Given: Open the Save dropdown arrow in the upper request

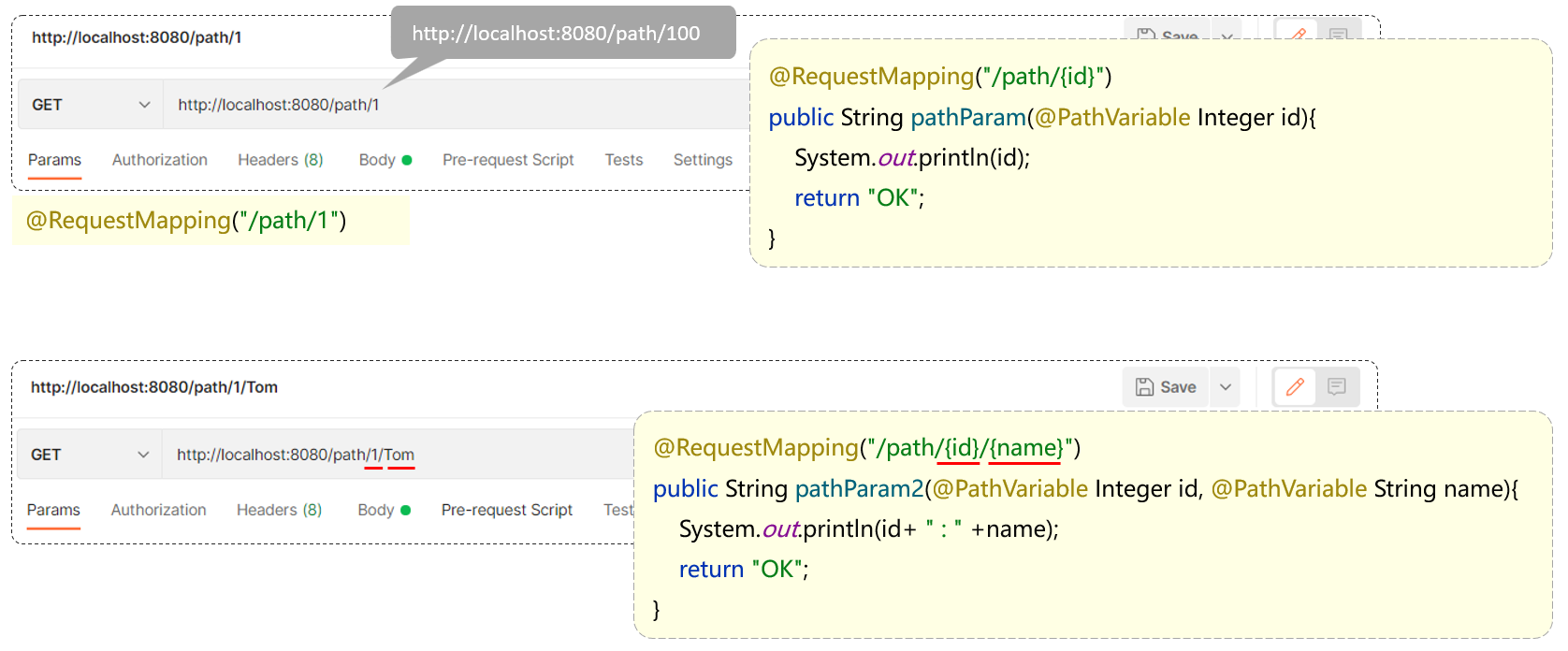Looking at the screenshot, I should [1227, 35].
